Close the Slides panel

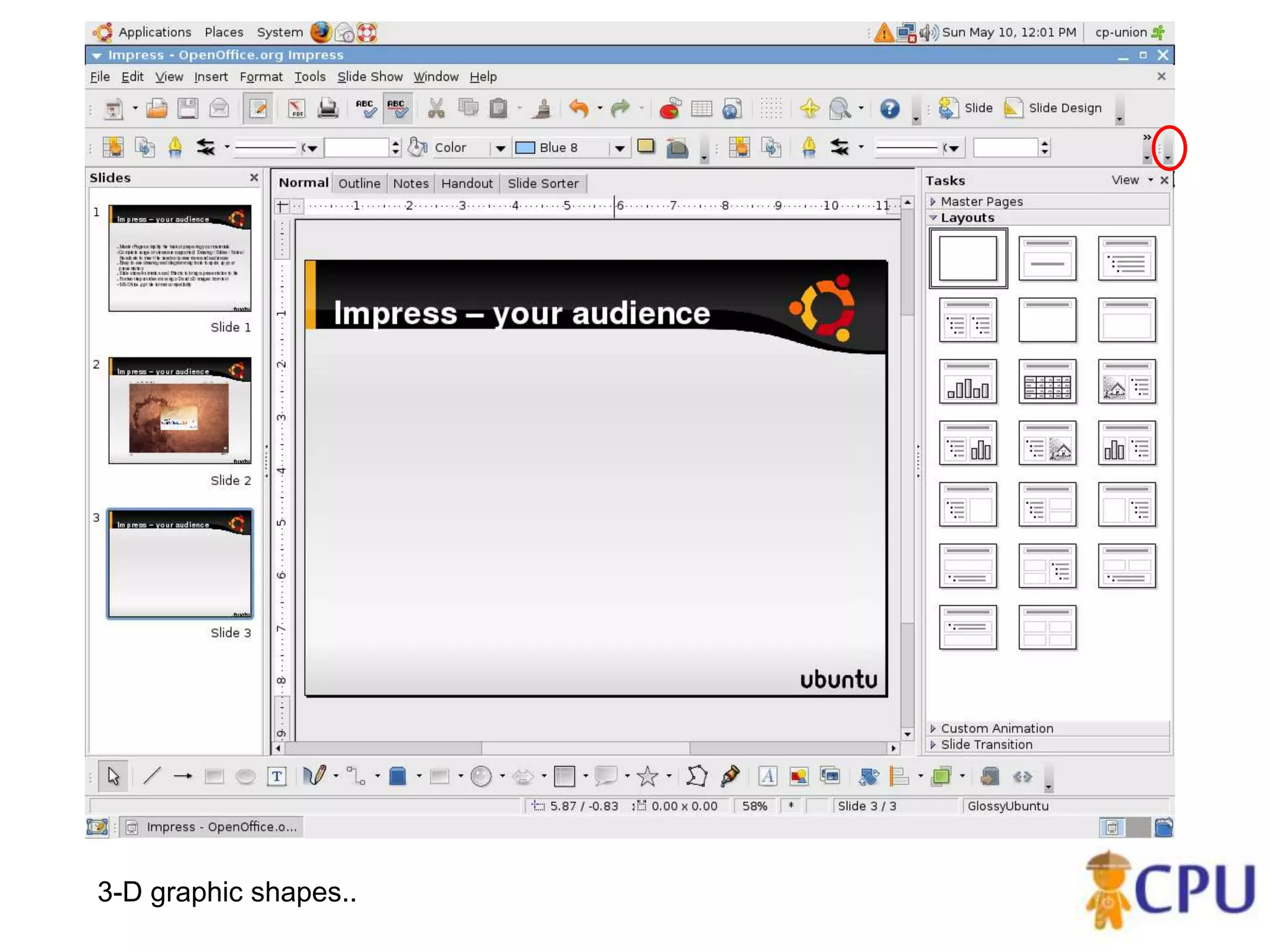tap(254, 177)
